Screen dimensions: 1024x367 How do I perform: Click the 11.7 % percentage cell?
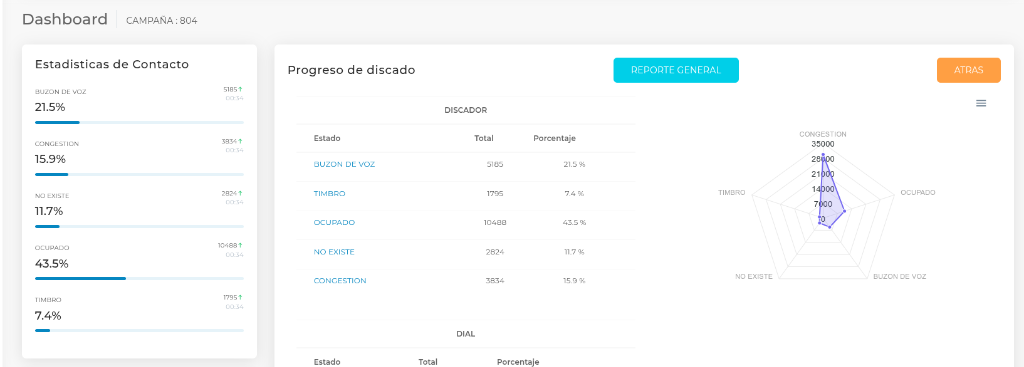coord(575,252)
